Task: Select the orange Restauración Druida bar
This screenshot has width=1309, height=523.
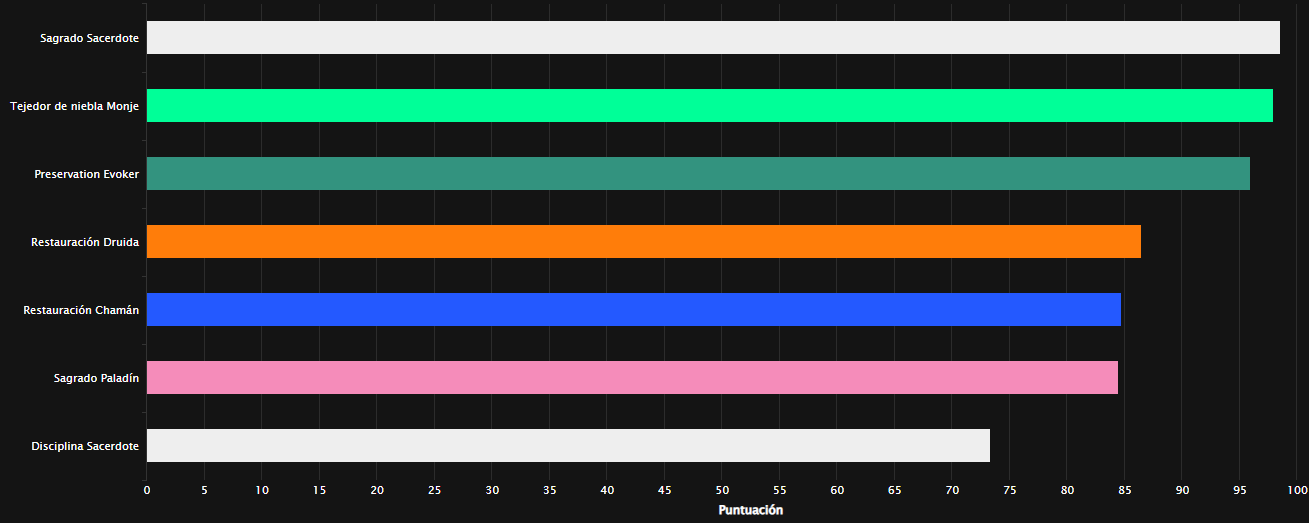Action: click(643, 242)
